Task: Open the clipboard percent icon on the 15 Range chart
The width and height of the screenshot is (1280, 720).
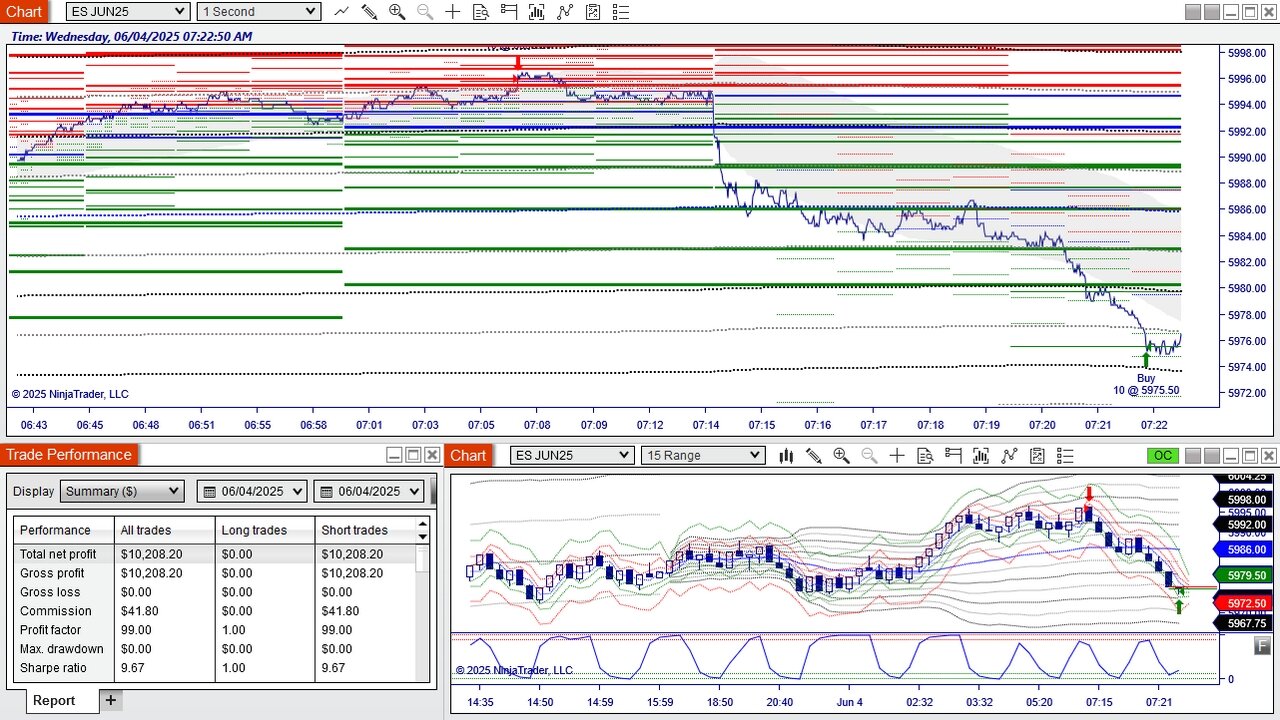Action: tap(1037, 456)
